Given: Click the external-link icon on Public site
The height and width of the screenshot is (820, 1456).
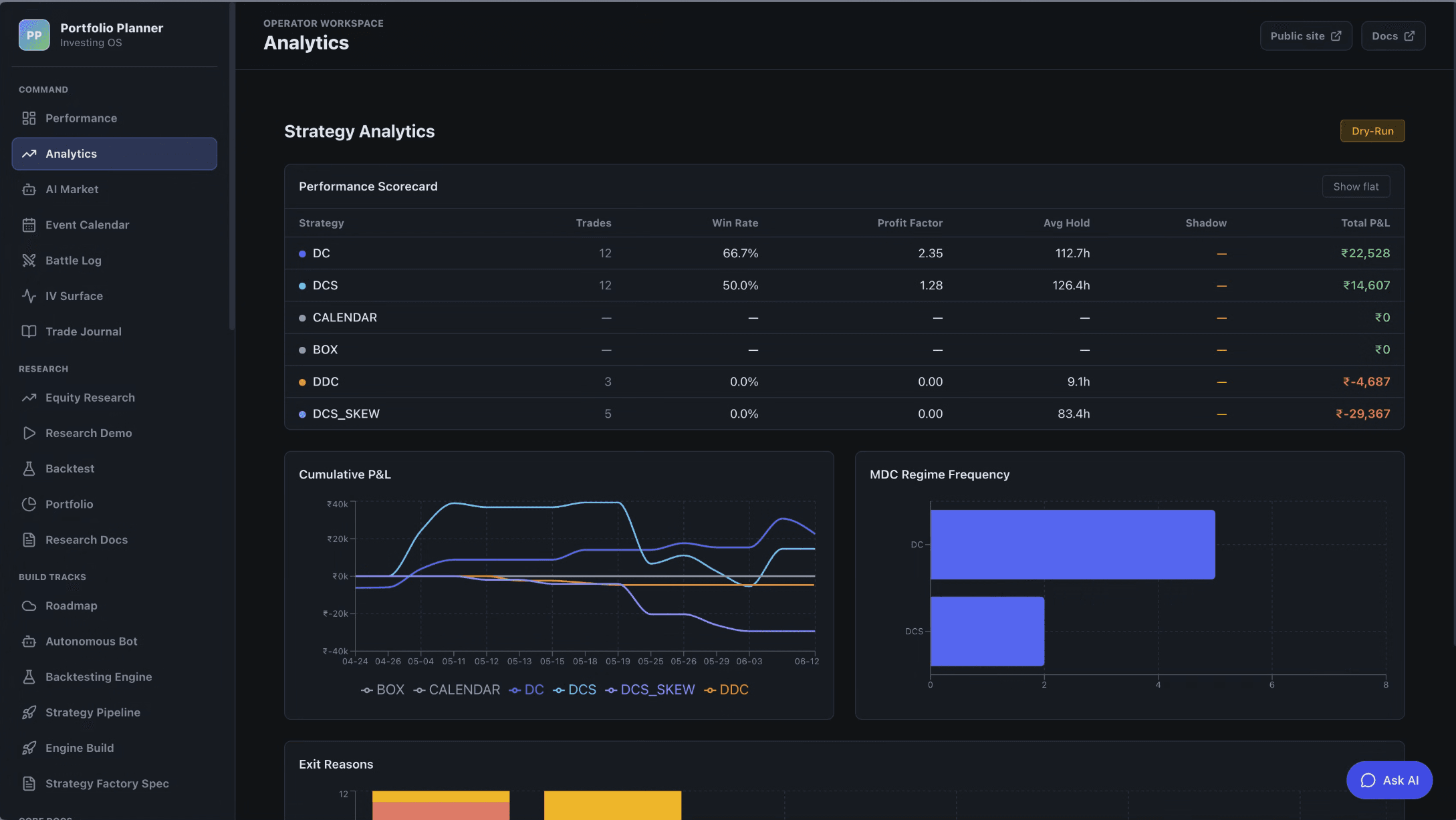Looking at the screenshot, I should [x=1336, y=36].
